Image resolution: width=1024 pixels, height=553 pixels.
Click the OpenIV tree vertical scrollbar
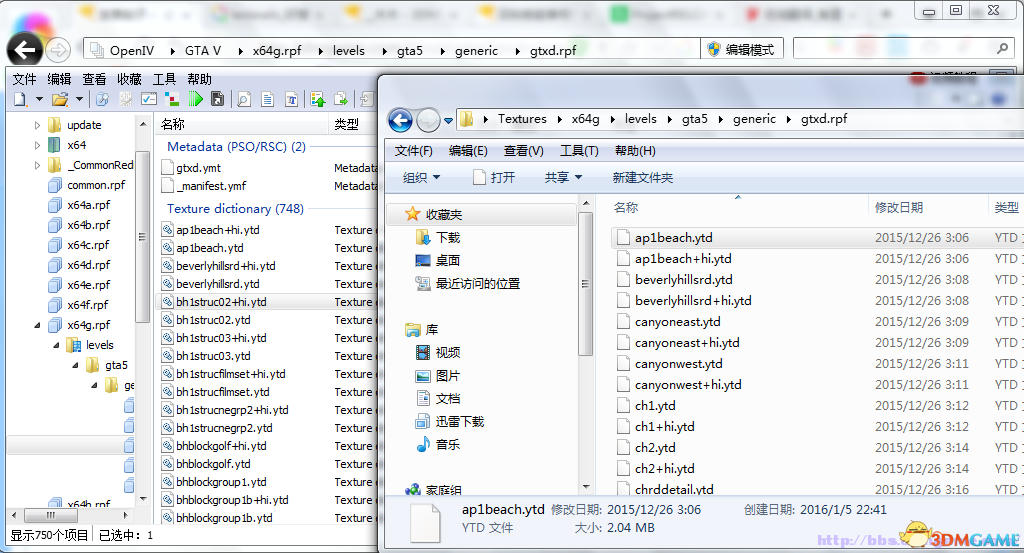coord(143,237)
